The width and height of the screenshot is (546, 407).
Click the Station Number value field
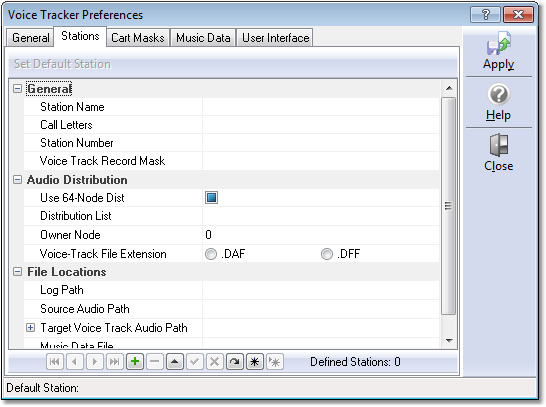[x=320, y=143]
